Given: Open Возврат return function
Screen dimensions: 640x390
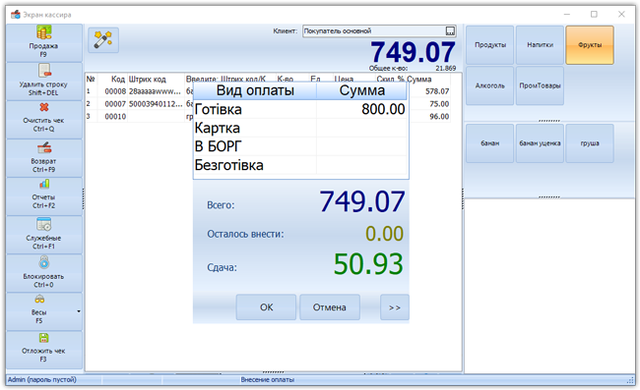Looking at the screenshot, I should 44,158.
